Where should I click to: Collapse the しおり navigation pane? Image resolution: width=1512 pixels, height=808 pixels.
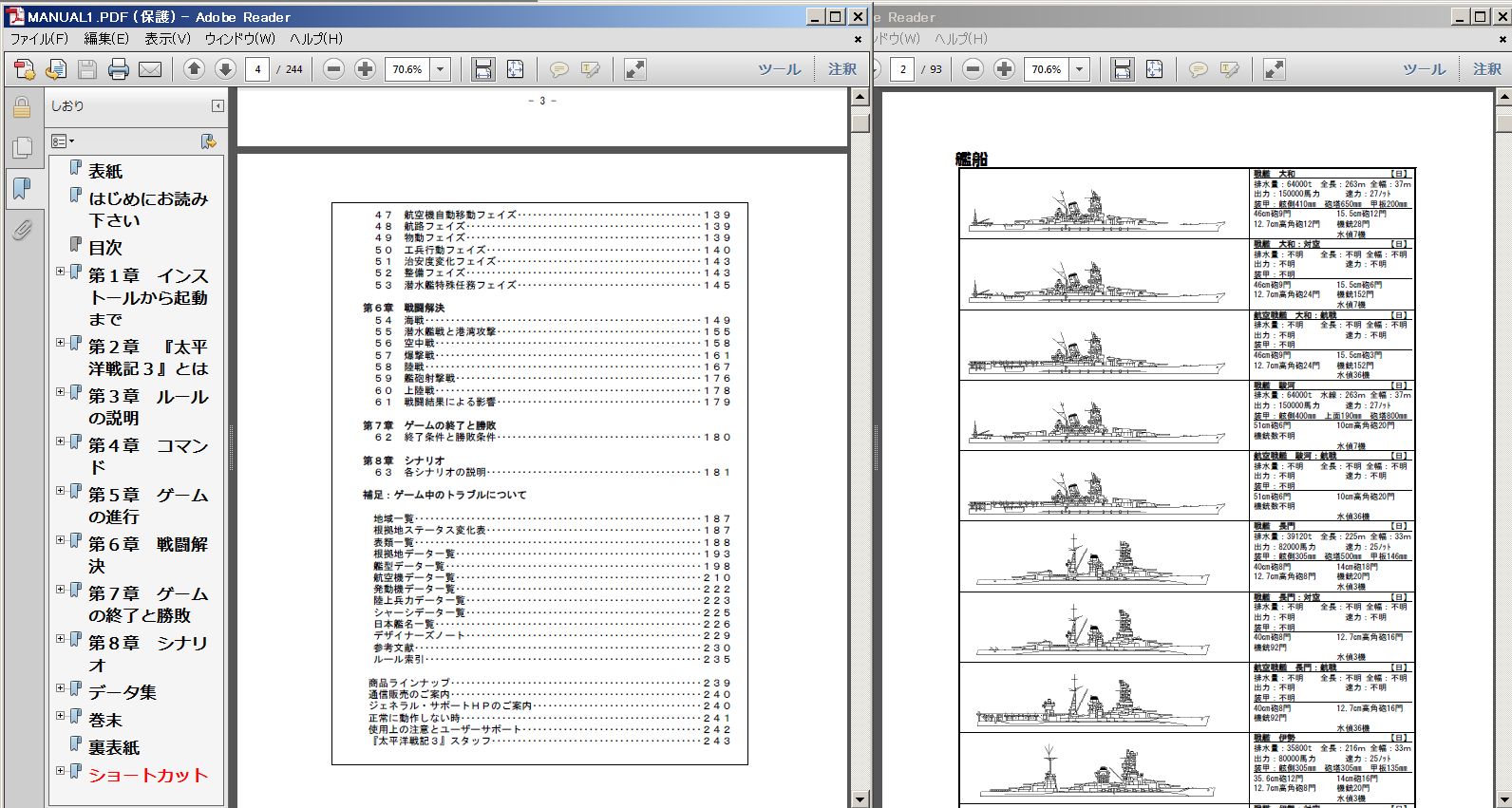click(217, 106)
